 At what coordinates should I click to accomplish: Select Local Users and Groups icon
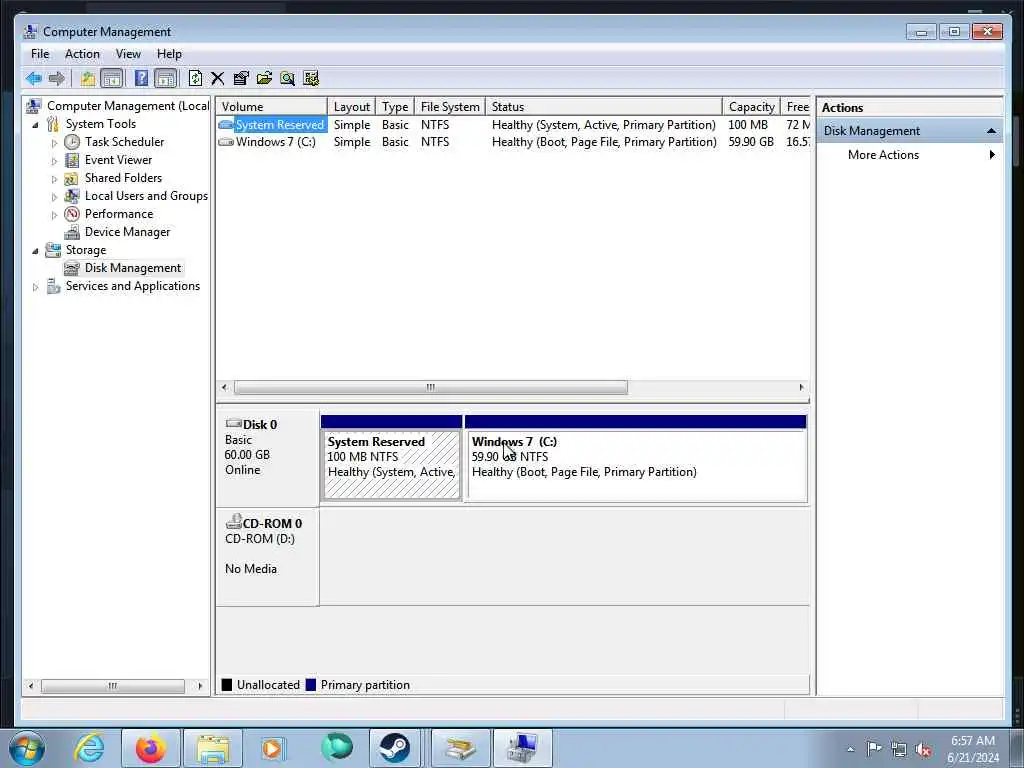(x=72, y=196)
